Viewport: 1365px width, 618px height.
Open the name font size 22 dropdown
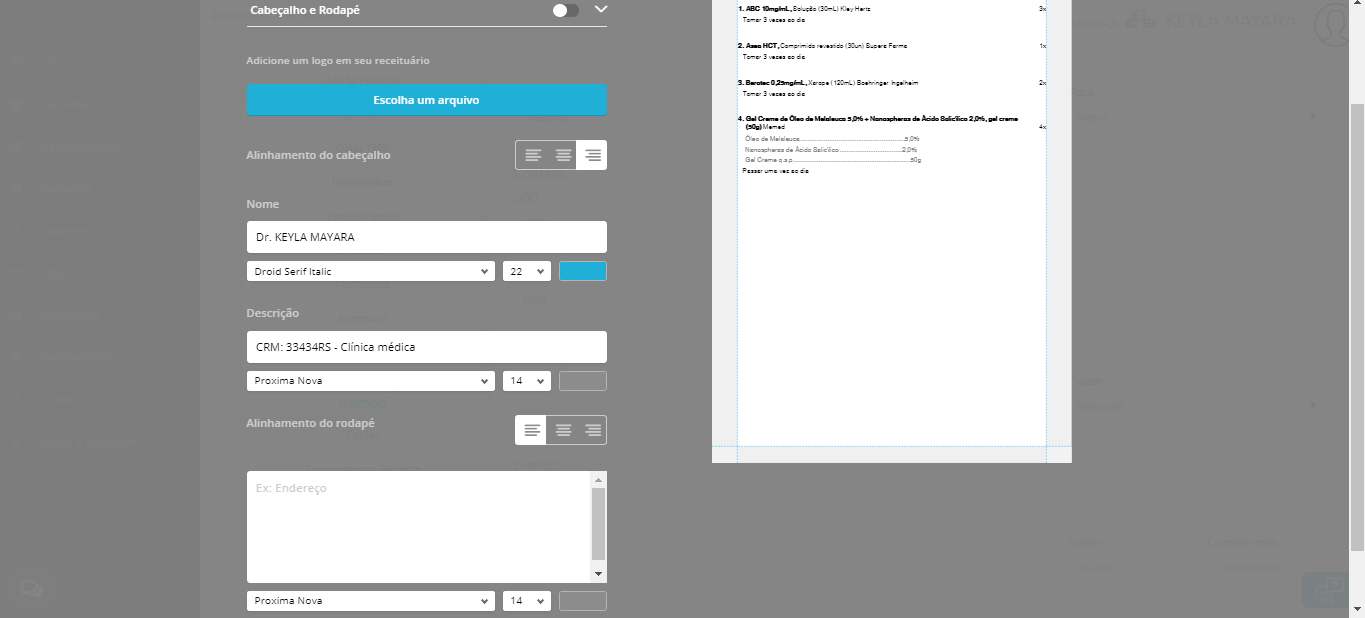point(527,271)
